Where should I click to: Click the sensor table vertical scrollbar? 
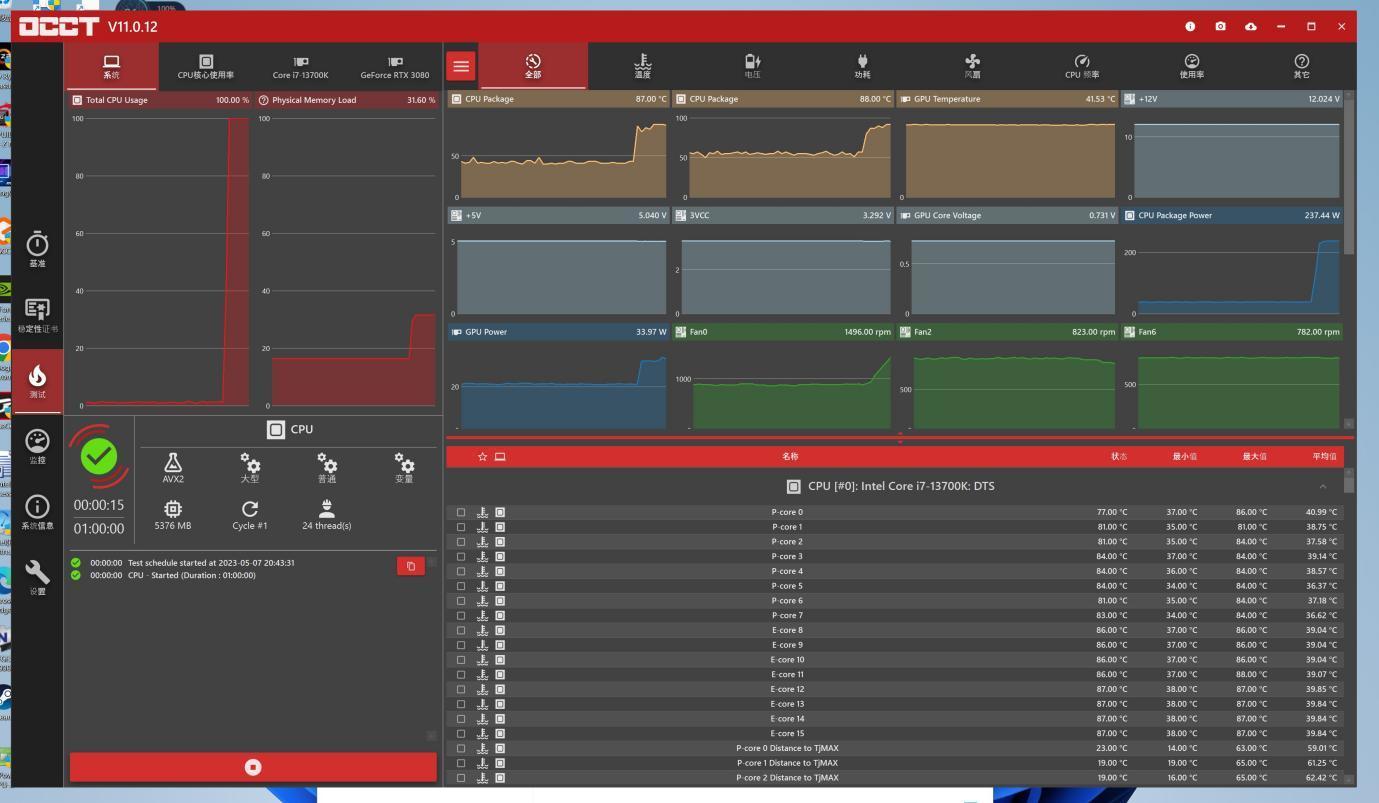1349,486
